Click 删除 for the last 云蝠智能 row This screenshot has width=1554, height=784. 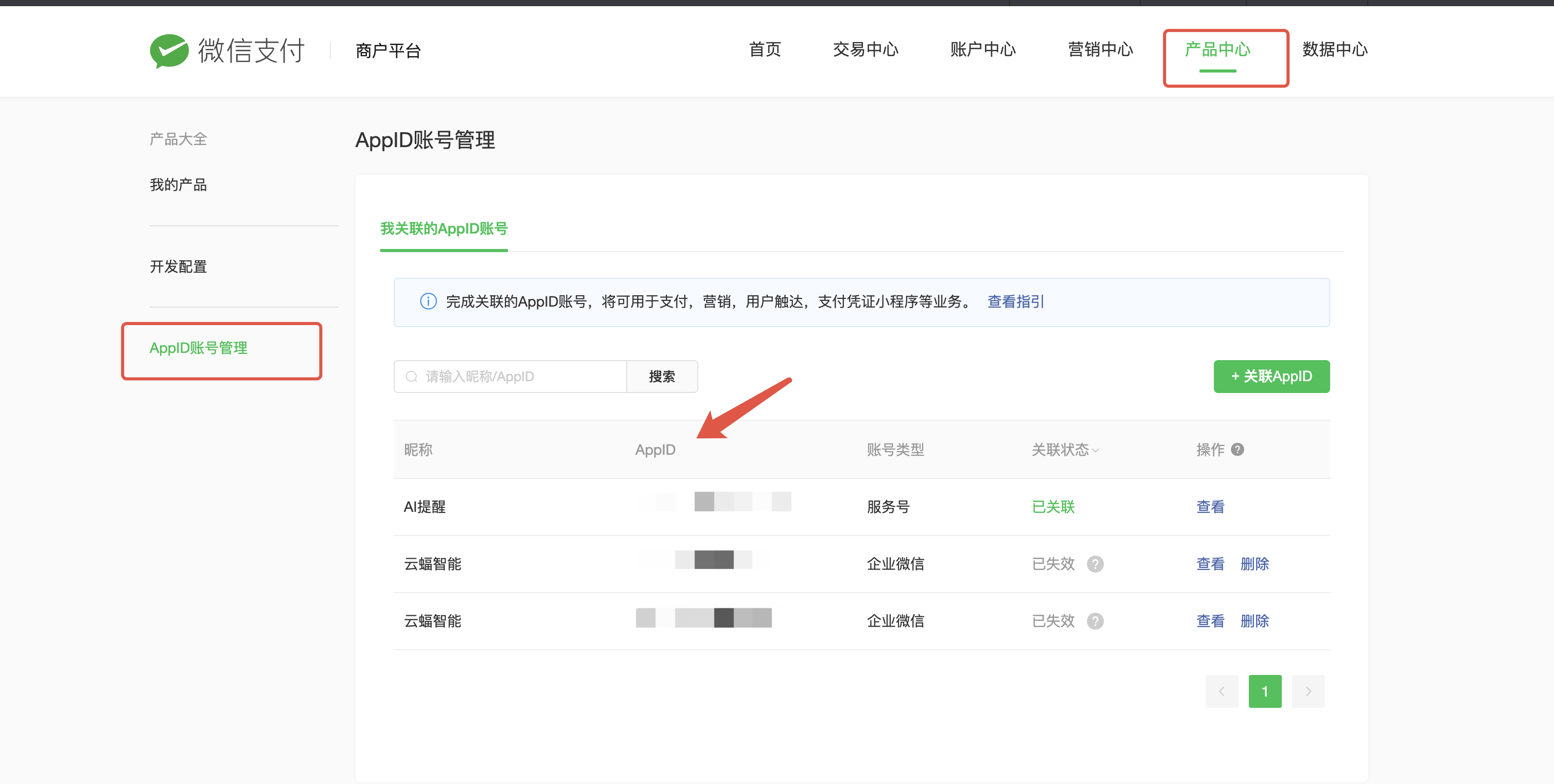tap(1254, 621)
